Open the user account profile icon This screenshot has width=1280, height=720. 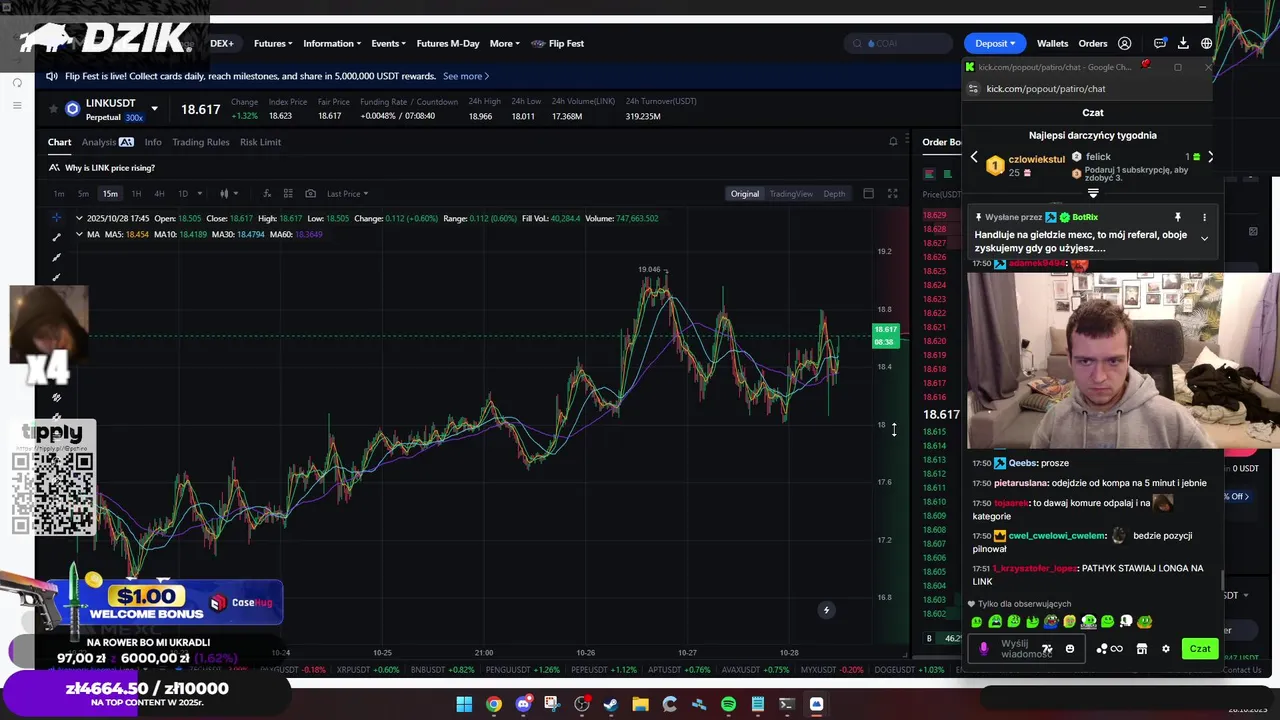click(1125, 44)
